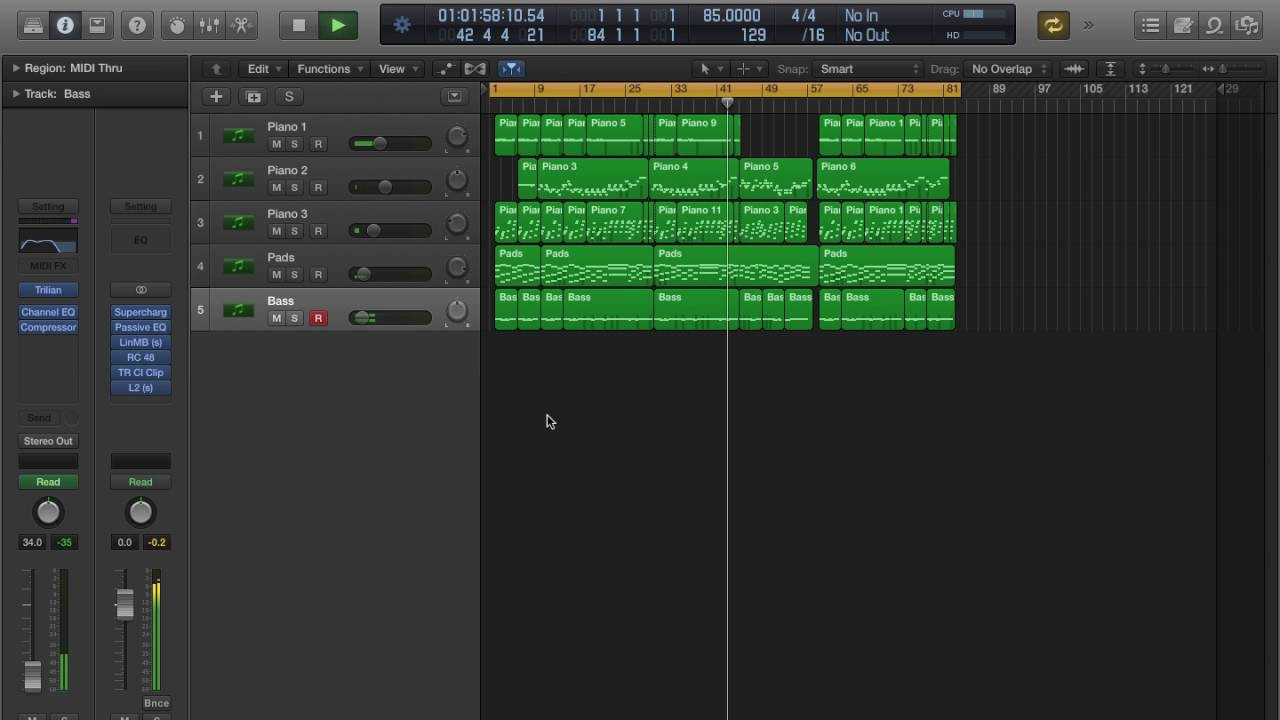This screenshot has height=720, width=1280.
Task: Click the Stereo Out output slot
Action: [x=48, y=441]
